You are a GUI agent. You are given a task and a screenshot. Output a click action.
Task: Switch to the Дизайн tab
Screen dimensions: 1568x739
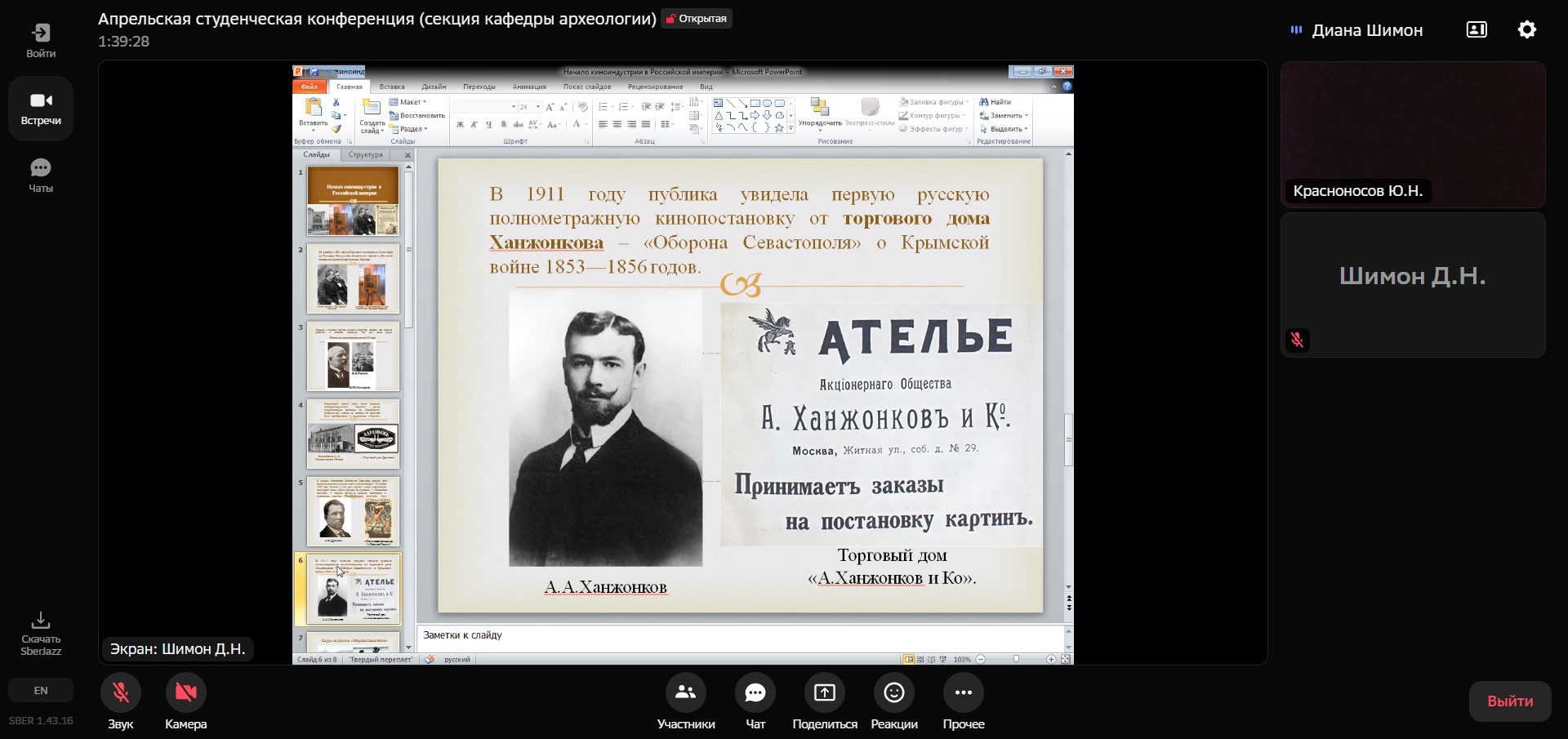click(x=434, y=87)
